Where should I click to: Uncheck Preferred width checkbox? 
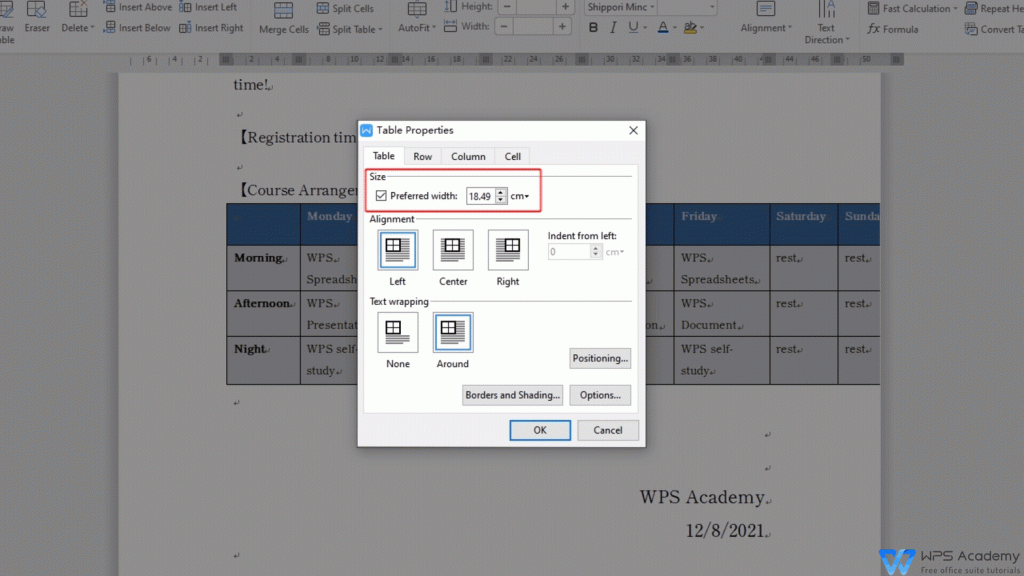tap(381, 196)
